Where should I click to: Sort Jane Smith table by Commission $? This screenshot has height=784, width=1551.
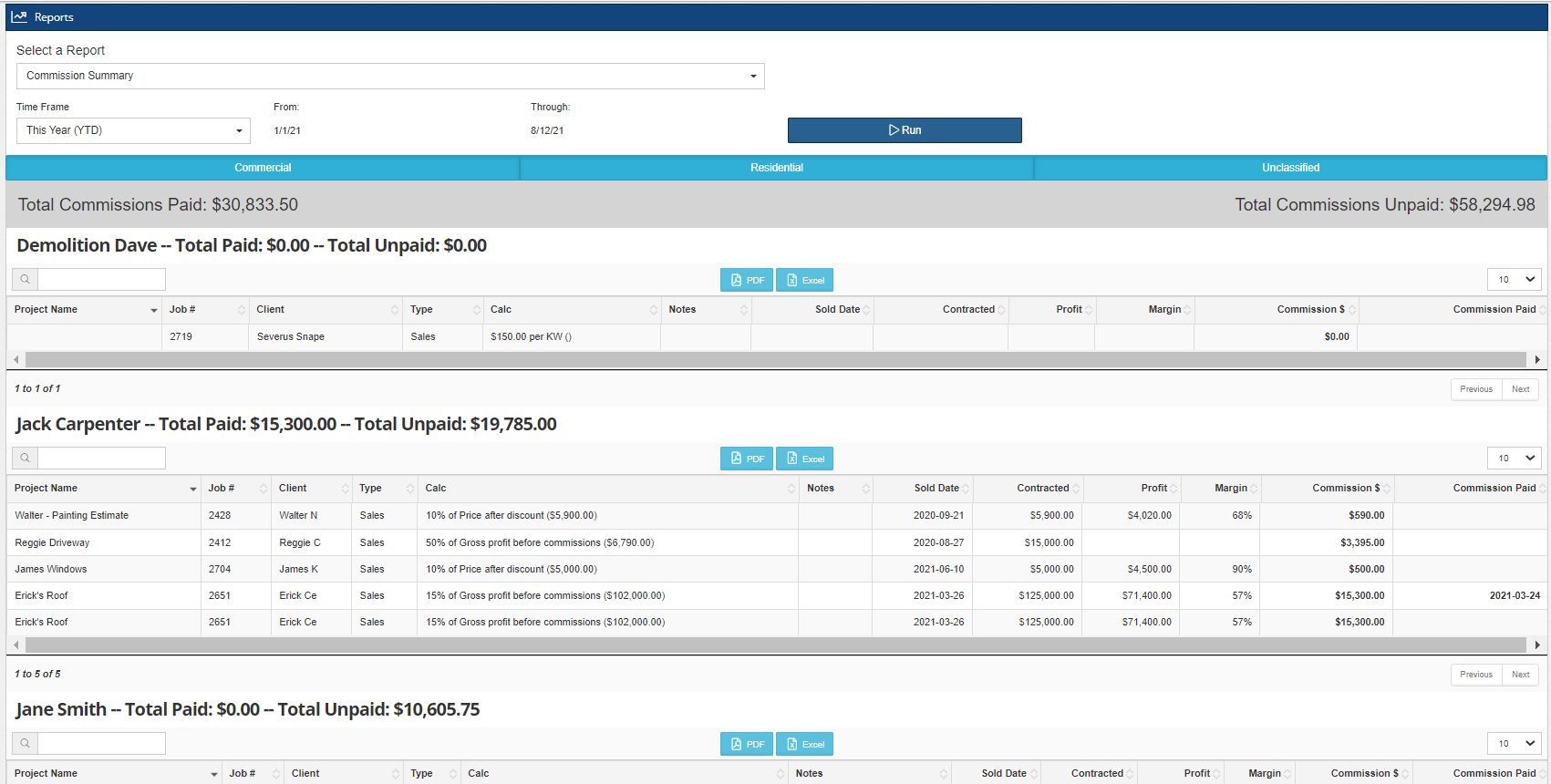point(1353,774)
